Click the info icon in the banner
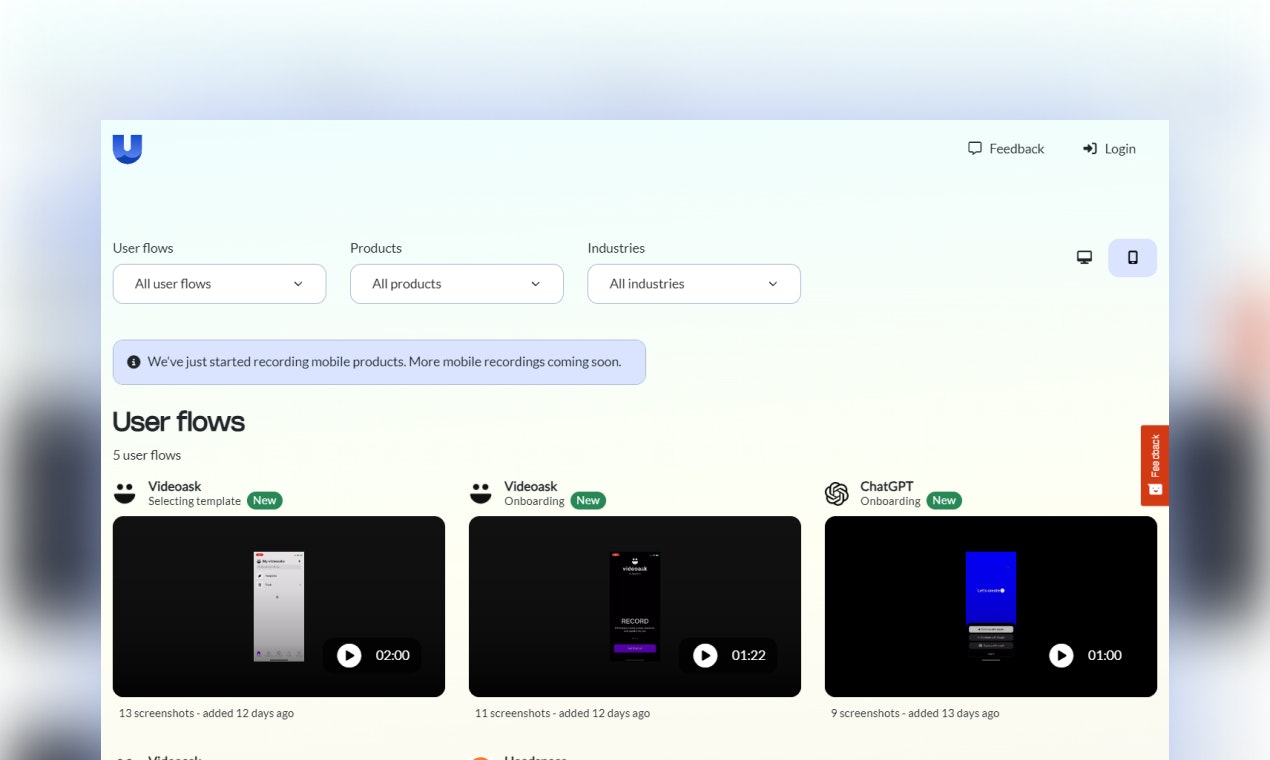Viewport: 1270px width, 760px height. pyautogui.click(x=133, y=361)
